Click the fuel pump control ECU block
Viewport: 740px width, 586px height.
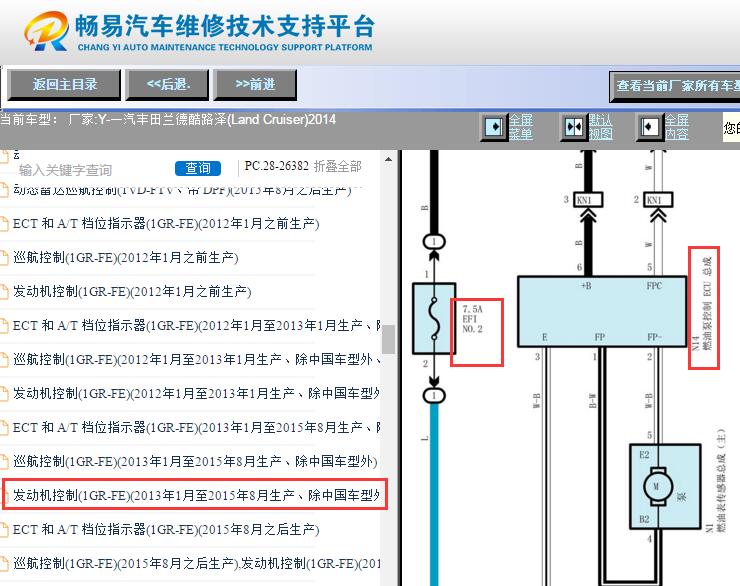(x=603, y=312)
